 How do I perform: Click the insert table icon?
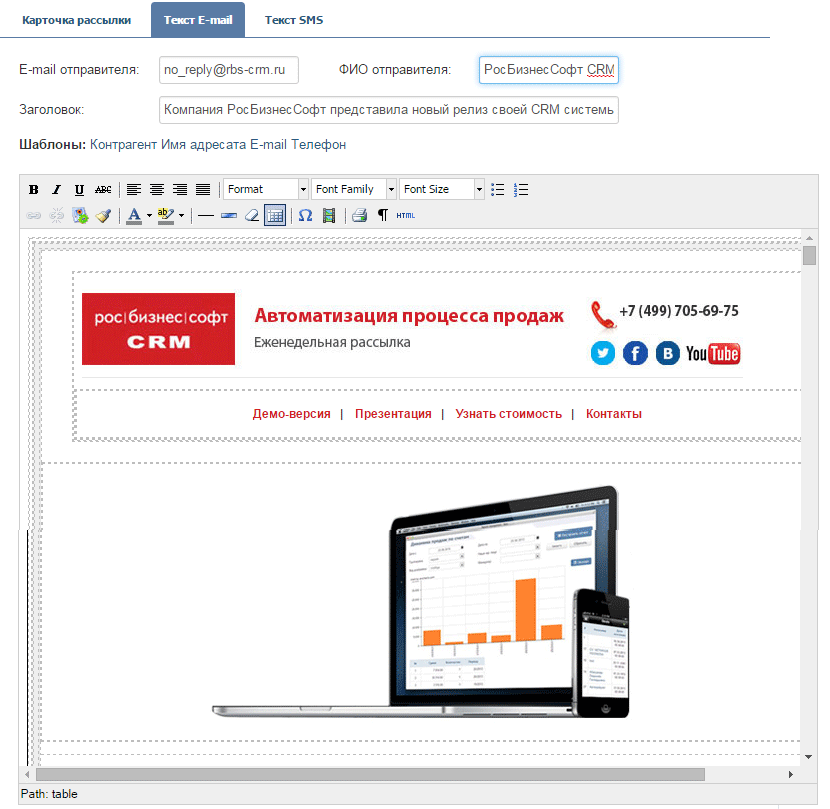coord(275,215)
